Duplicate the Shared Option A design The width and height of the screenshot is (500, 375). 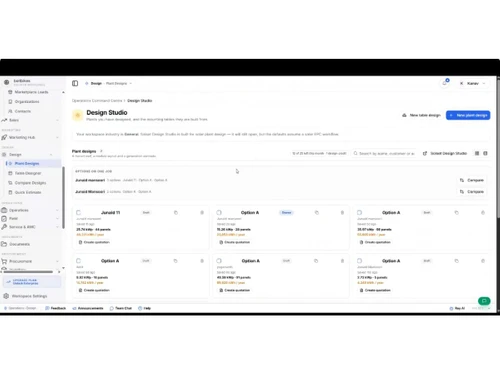tap(317, 213)
